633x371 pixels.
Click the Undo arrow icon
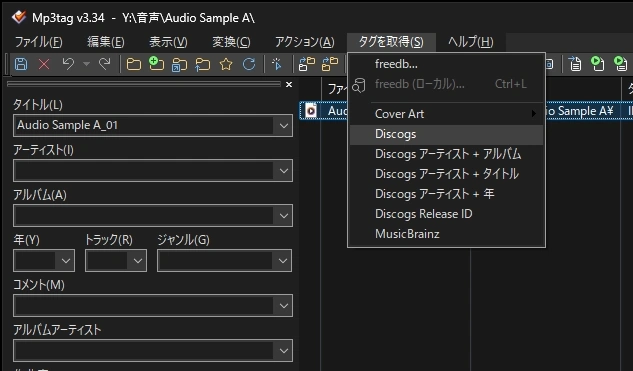[68, 64]
